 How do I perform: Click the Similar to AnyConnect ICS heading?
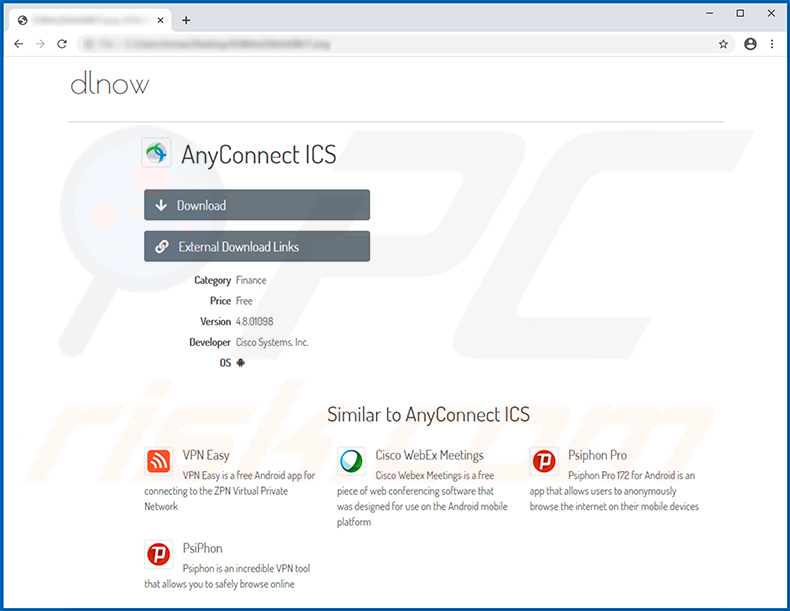pos(428,415)
